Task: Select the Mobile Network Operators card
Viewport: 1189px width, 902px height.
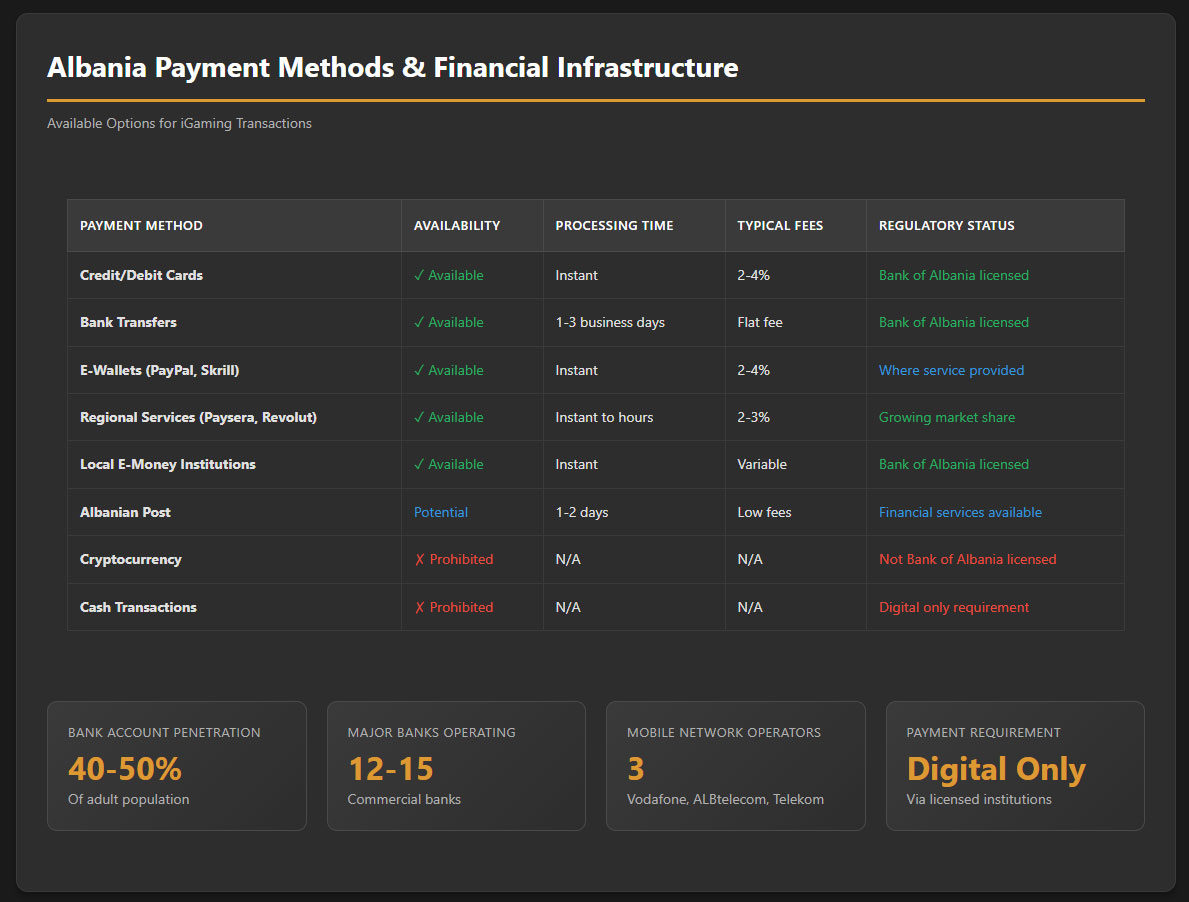Action: (x=735, y=765)
